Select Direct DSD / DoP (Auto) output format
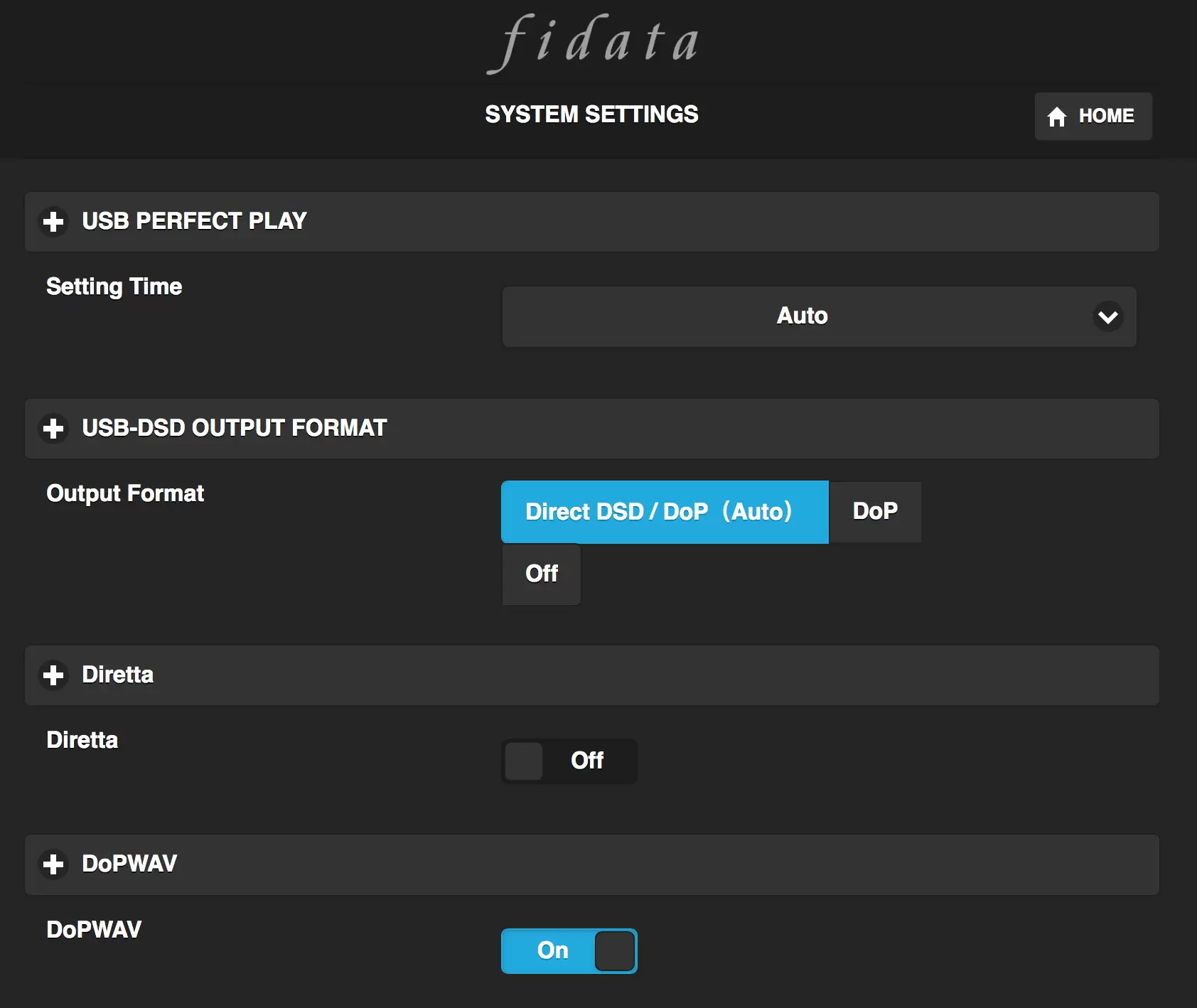This screenshot has width=1197, height=1008. click(x=664, y=512)
